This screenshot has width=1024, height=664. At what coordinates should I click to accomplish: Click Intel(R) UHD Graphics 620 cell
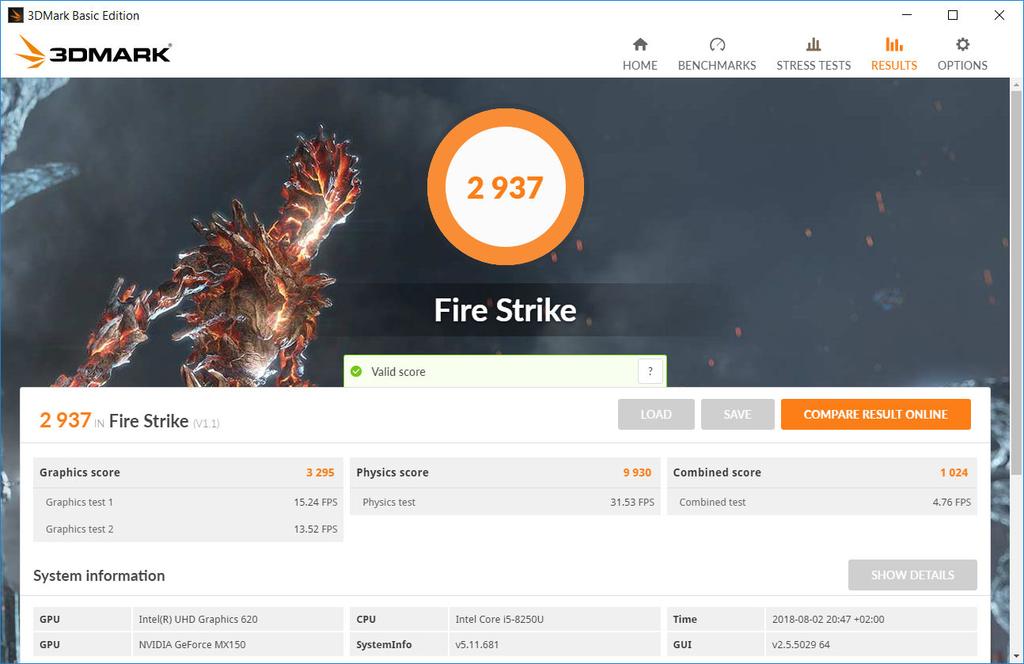point(237,619)
